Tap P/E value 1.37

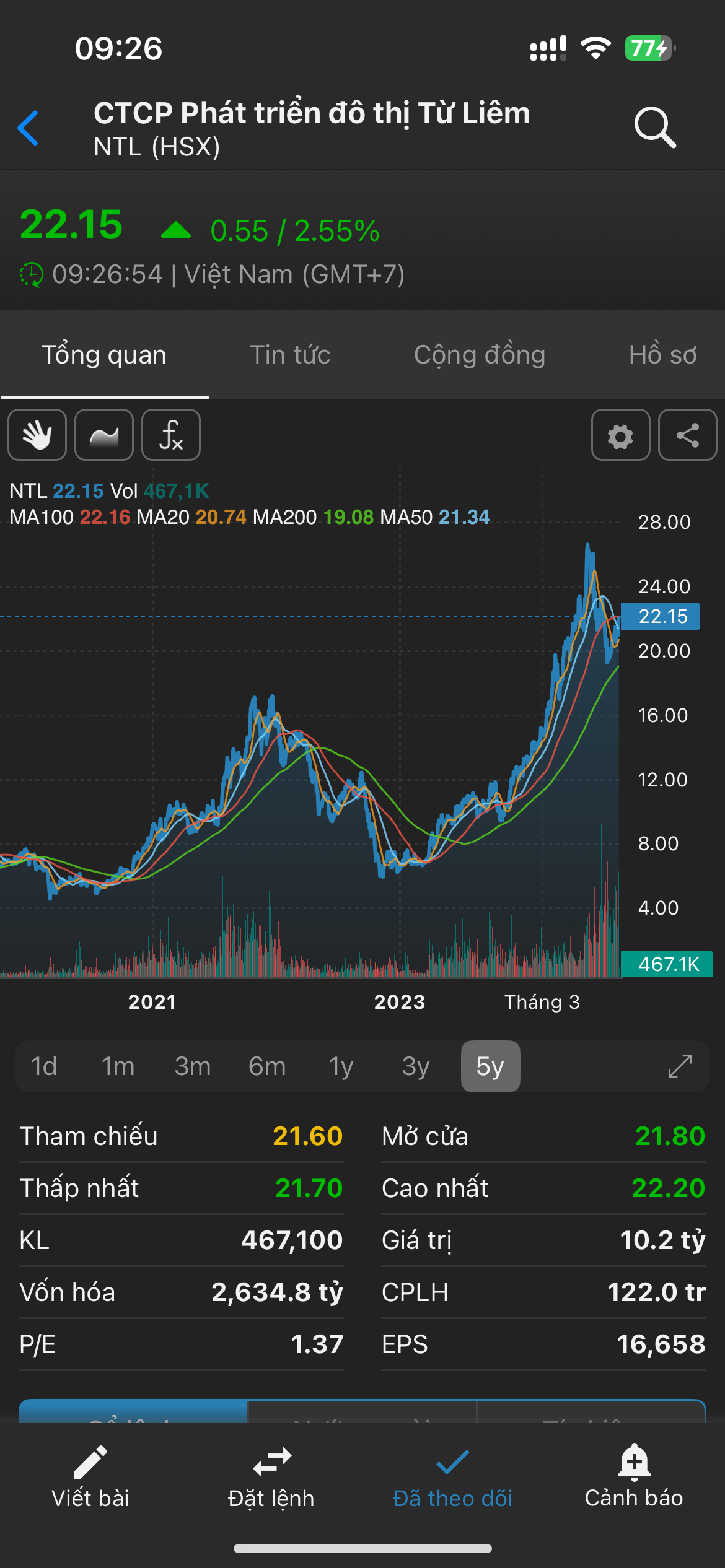pyautogui.click(x=317, y=1344)
